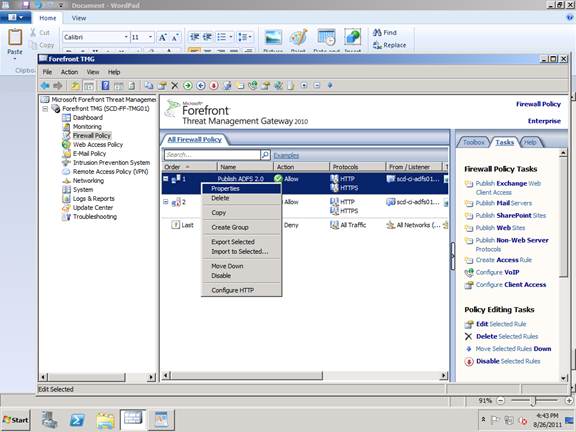Viewport: 576px width, 432px height.
Task: Switch to the Toolbox tab
Action: click(x=474, y=142)
